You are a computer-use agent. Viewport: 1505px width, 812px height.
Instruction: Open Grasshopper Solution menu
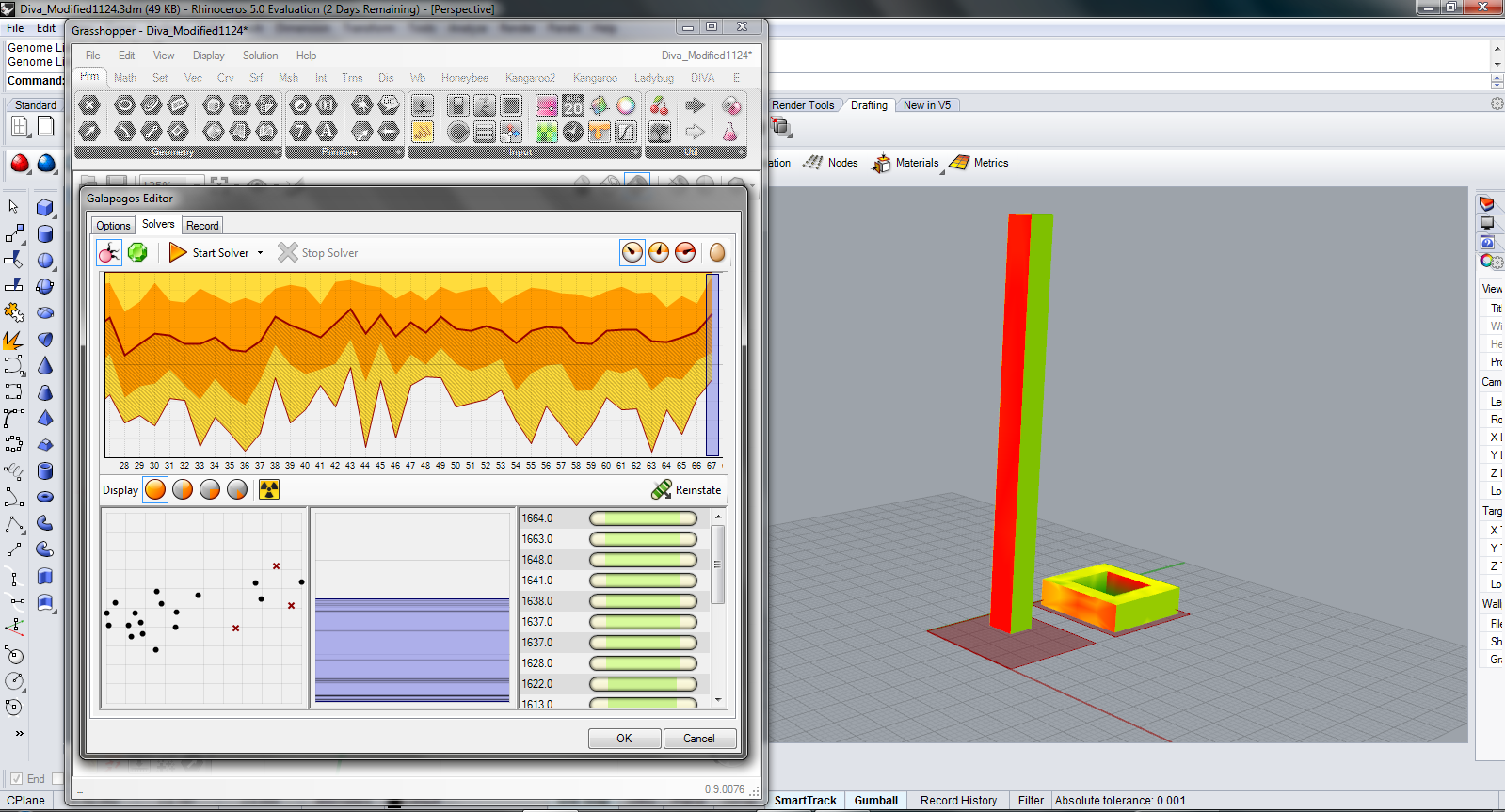pos(260,56)
